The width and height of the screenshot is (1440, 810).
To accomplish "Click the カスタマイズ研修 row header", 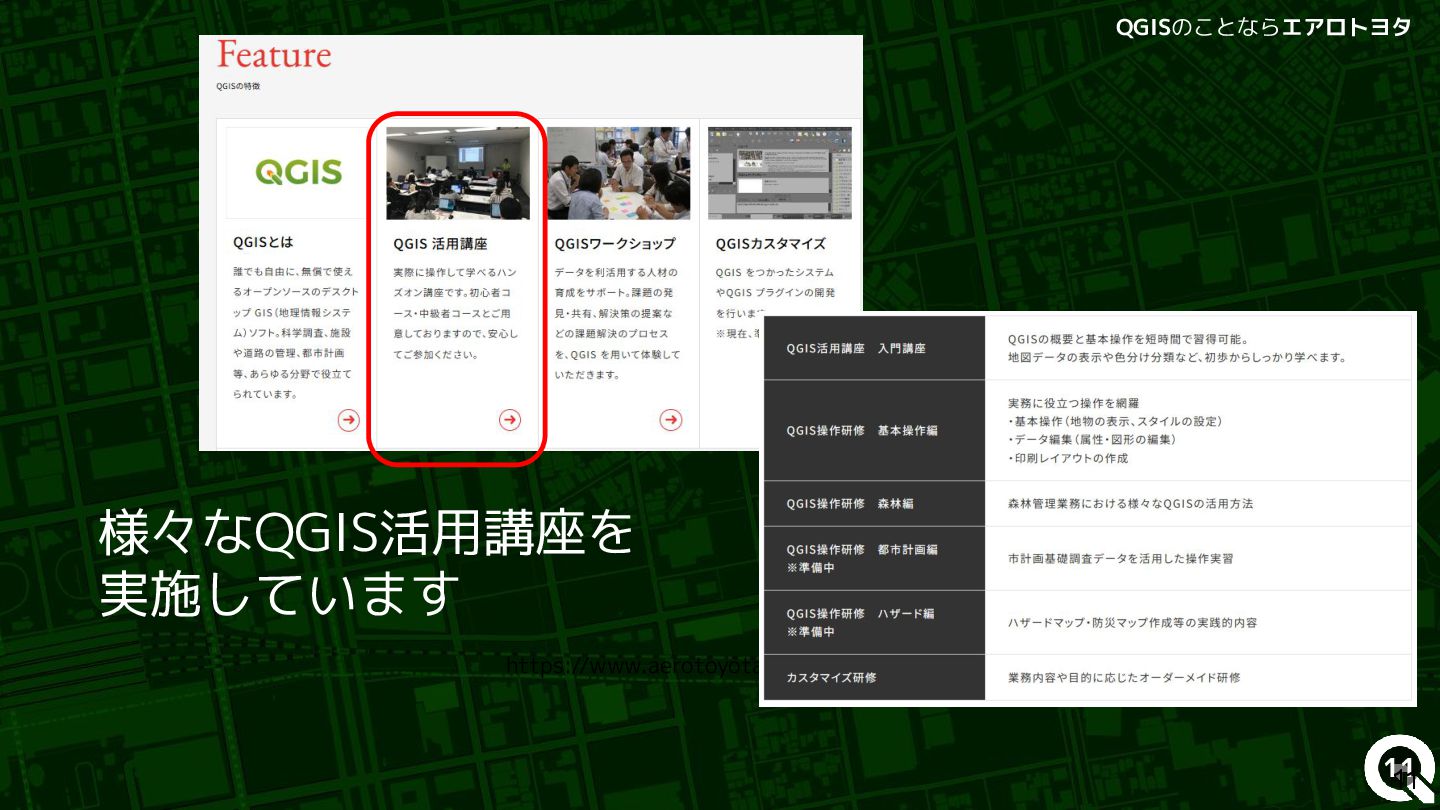I will tap(875, 677).
